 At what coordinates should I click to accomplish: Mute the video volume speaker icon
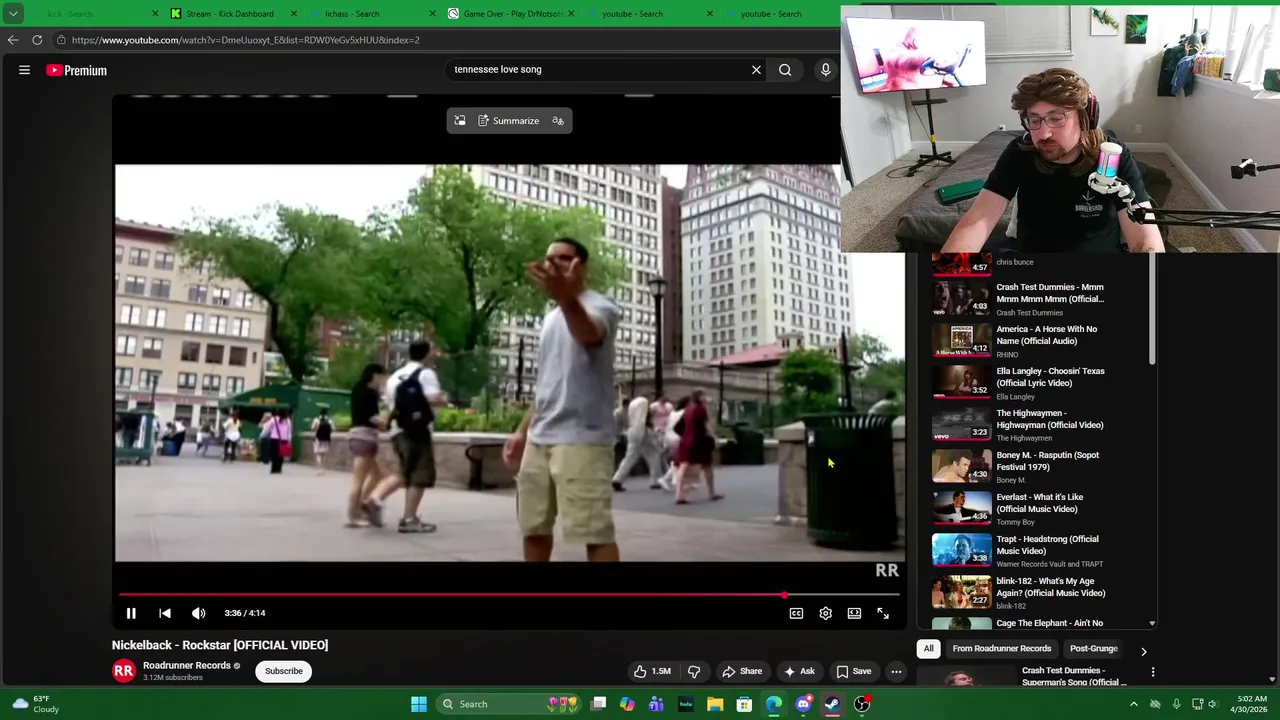[x=198, y=613]
